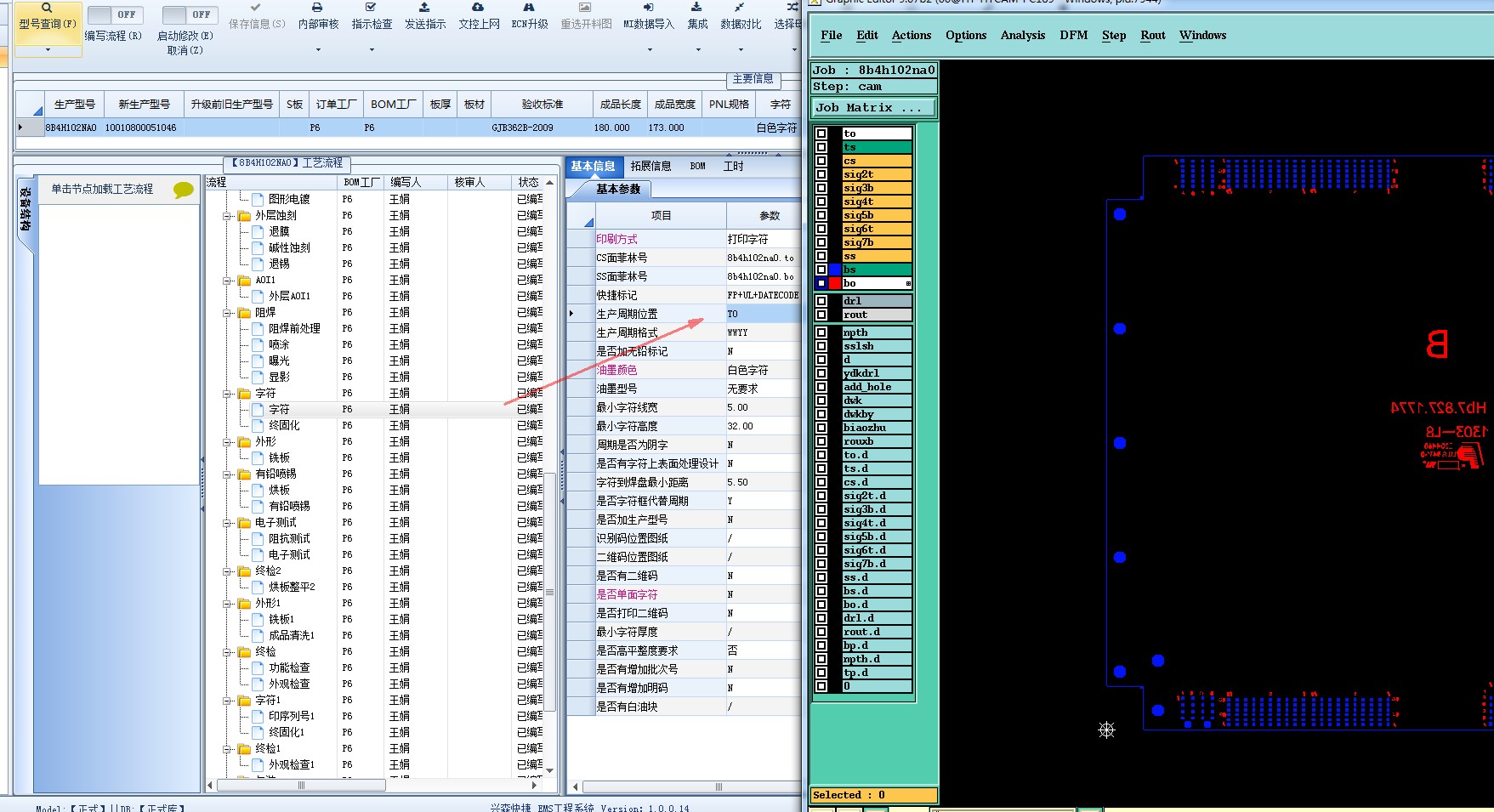Open the Analysis menu

click(1022, 35)
